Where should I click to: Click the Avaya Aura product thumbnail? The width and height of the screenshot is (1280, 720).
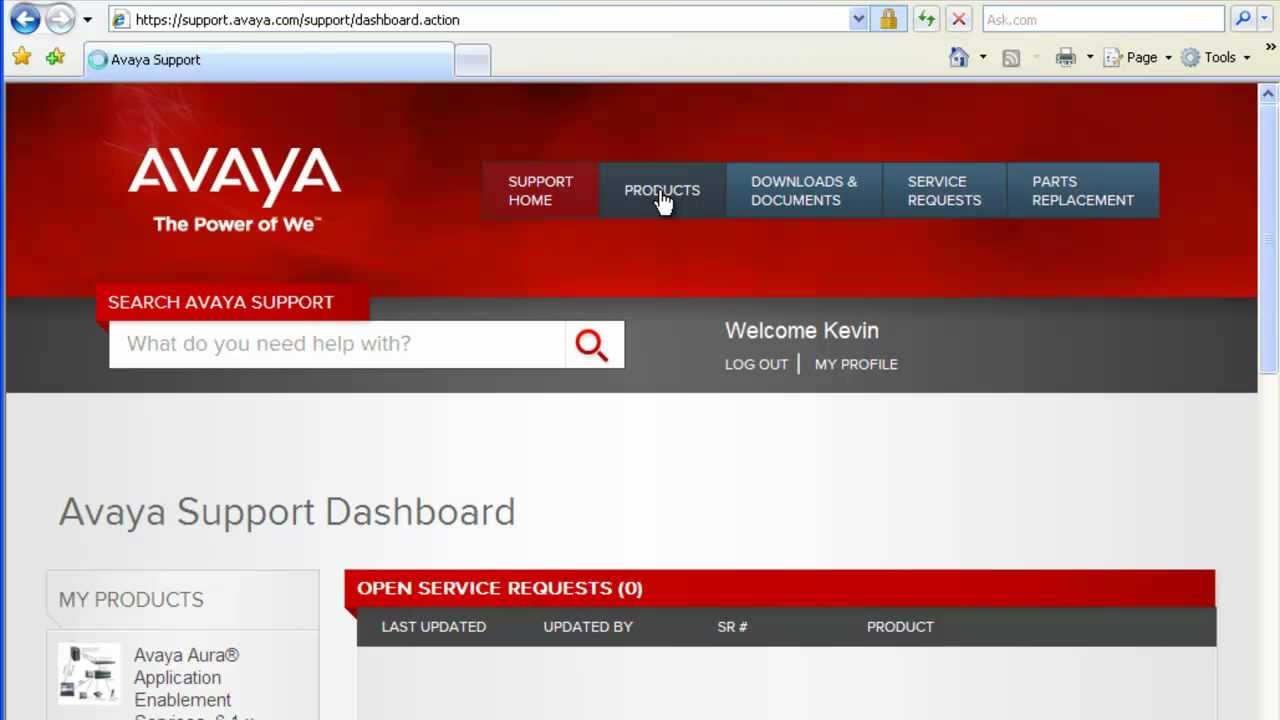tap(89, 673)
